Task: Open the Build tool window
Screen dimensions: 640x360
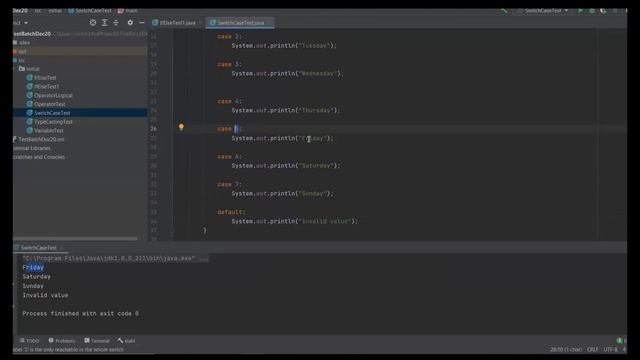Action: (x=127, y=340)
